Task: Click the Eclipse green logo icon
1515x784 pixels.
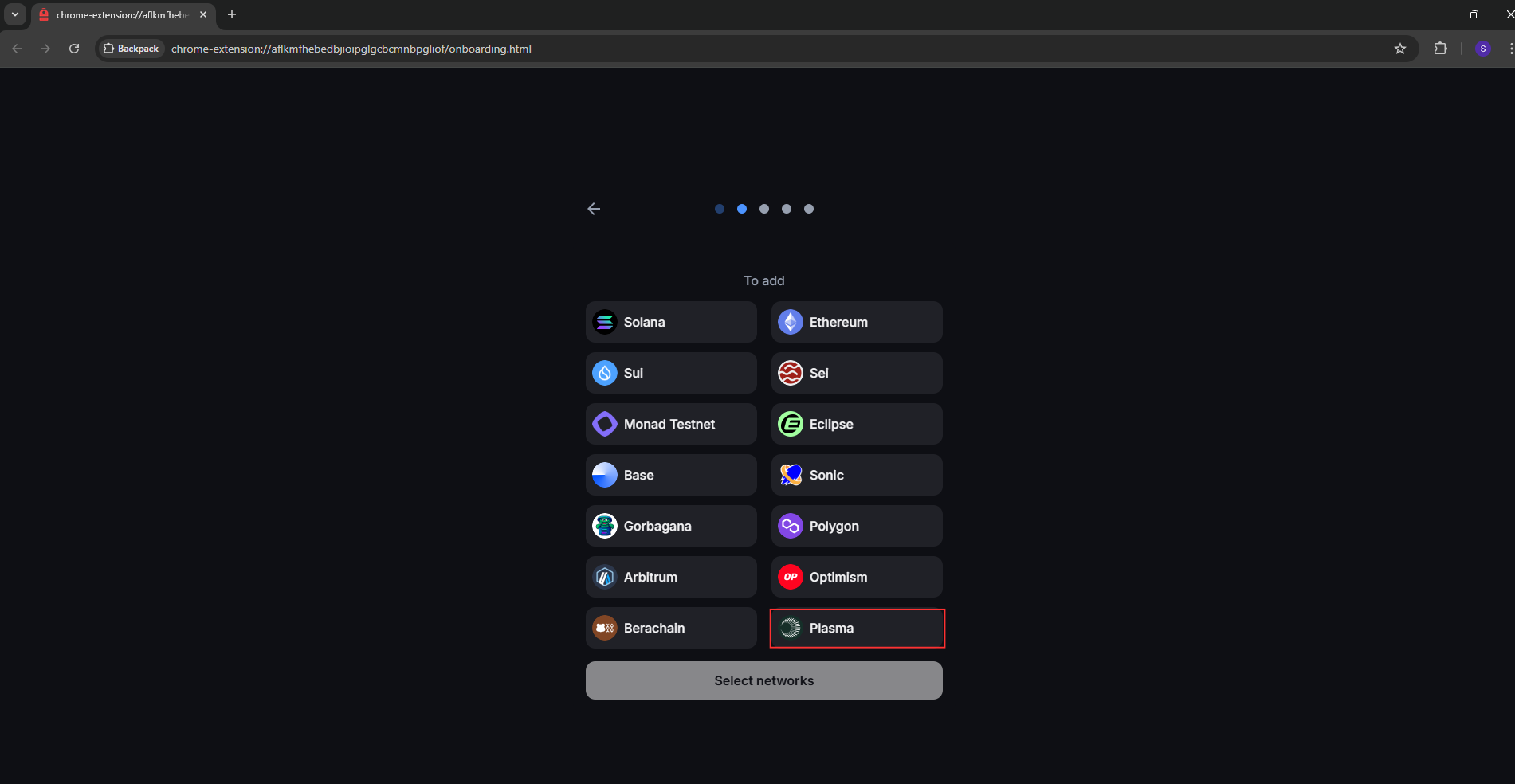Action: pos(790,424)
